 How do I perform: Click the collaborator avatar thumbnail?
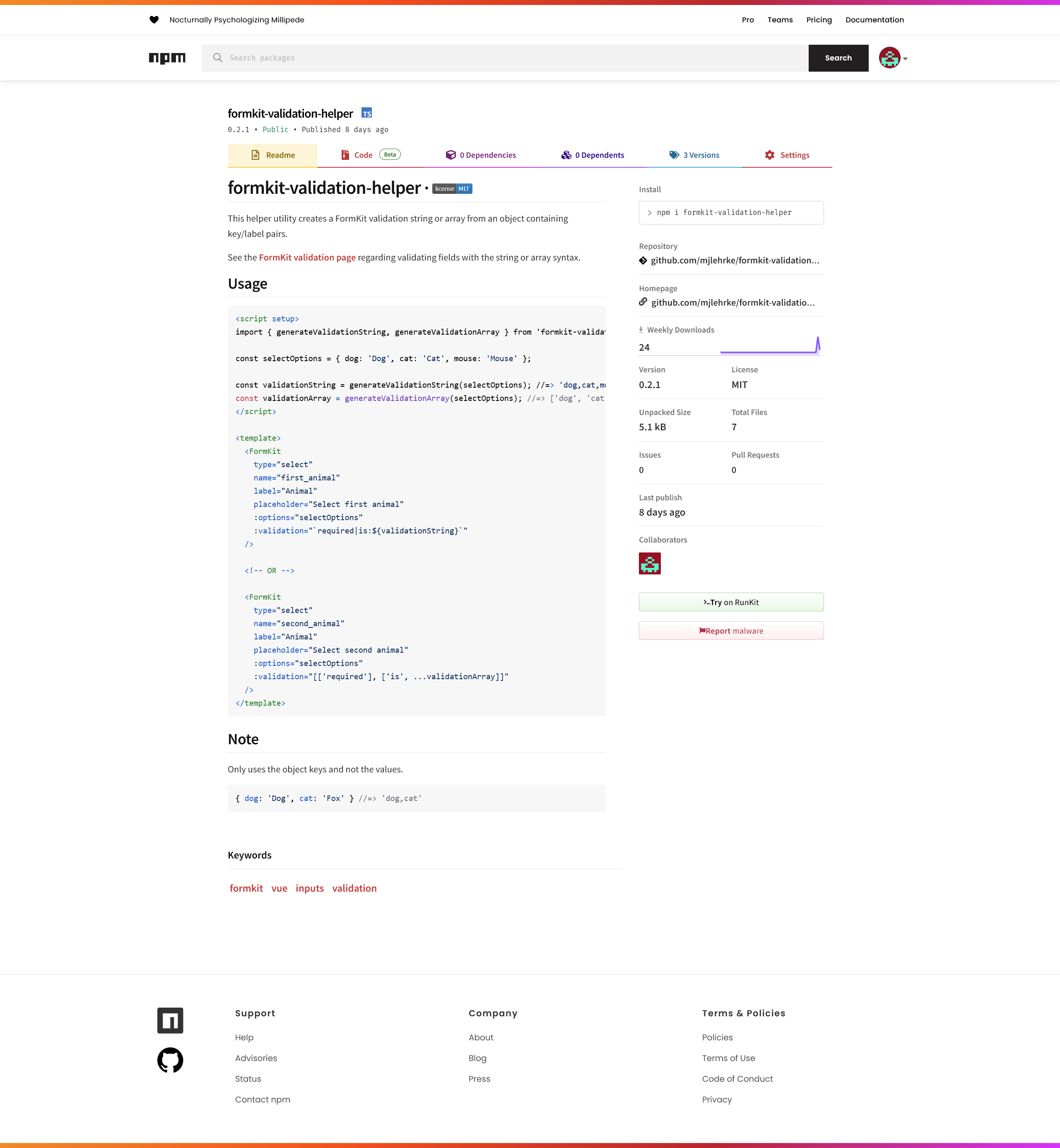(649, 563)
